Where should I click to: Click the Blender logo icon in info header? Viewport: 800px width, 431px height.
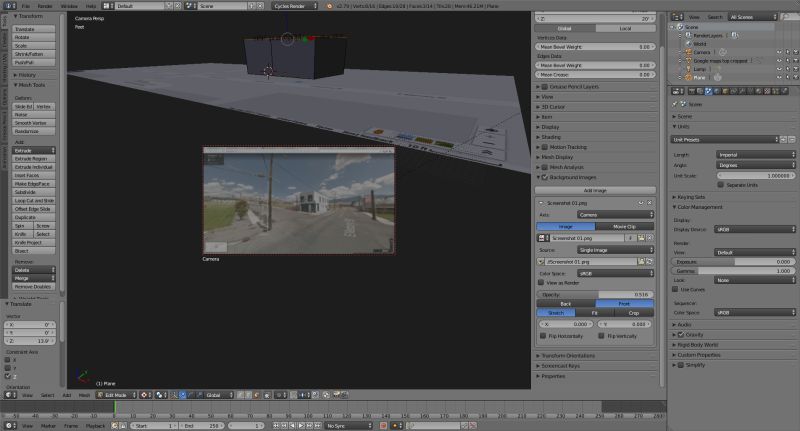point(329,6)
